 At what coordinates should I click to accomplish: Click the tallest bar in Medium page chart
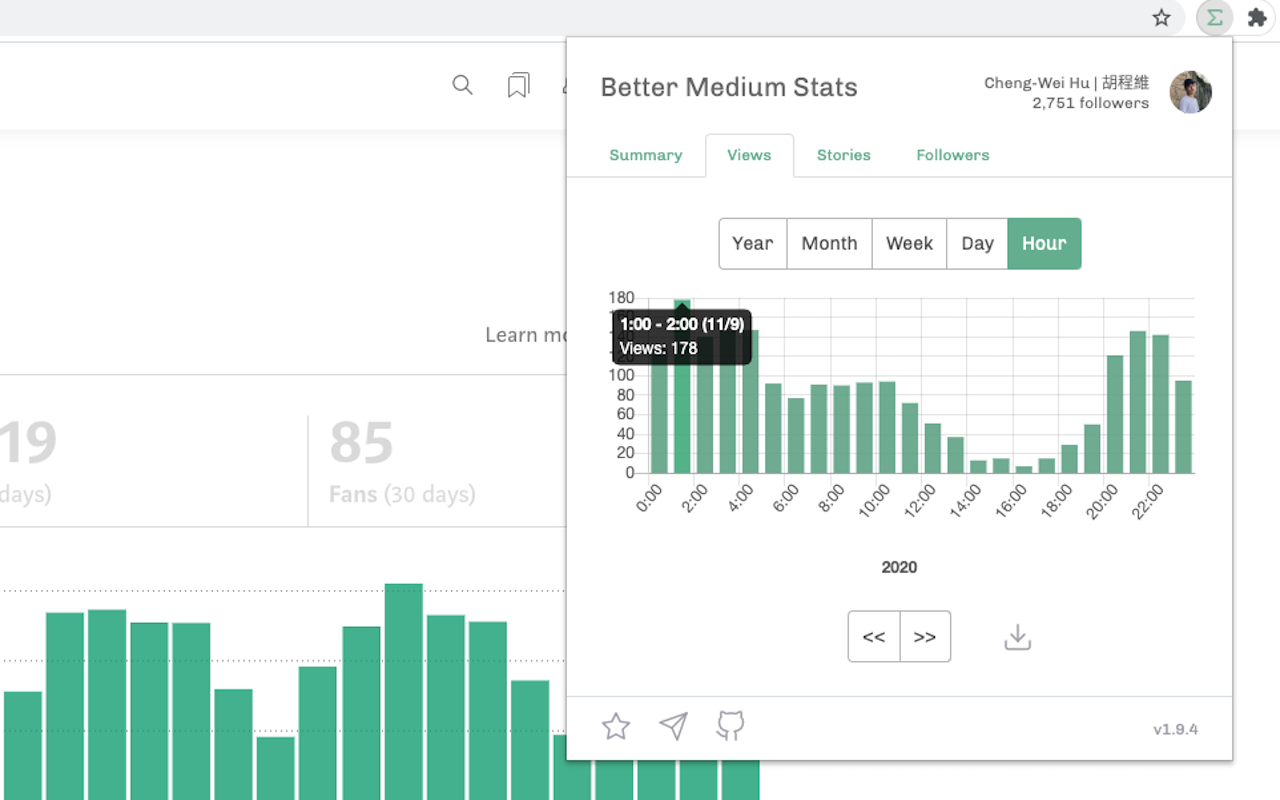(404, 691)
